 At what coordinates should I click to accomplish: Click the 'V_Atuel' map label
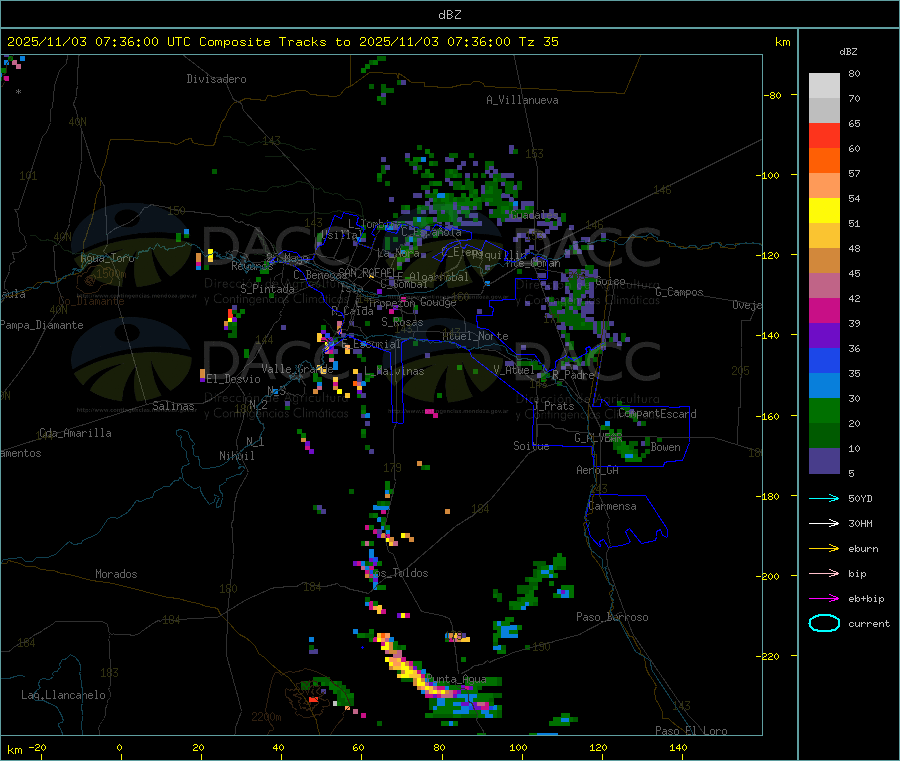click(514, 370)
